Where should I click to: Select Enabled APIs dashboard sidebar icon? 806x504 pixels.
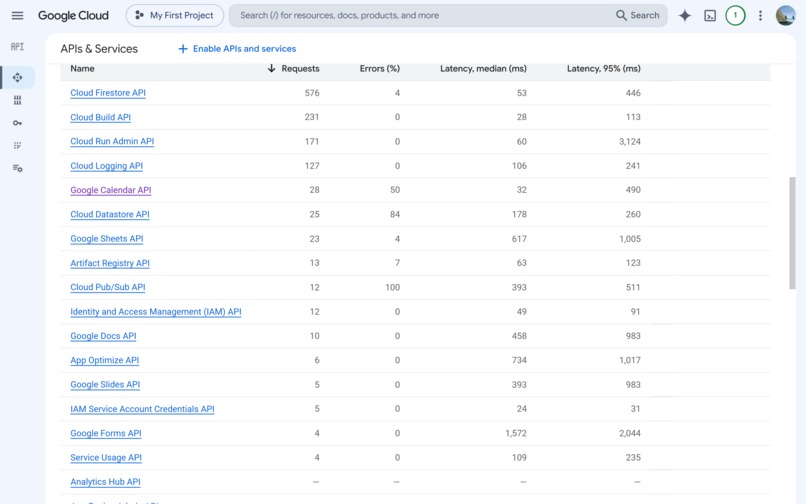point(17,78)
